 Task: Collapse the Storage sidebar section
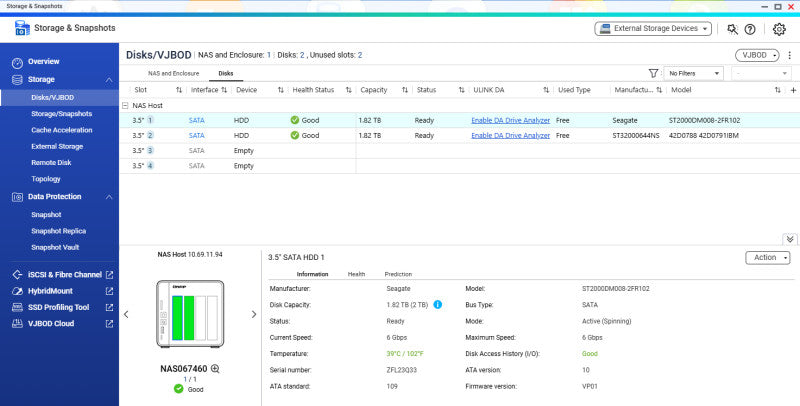tap(109, 80)
